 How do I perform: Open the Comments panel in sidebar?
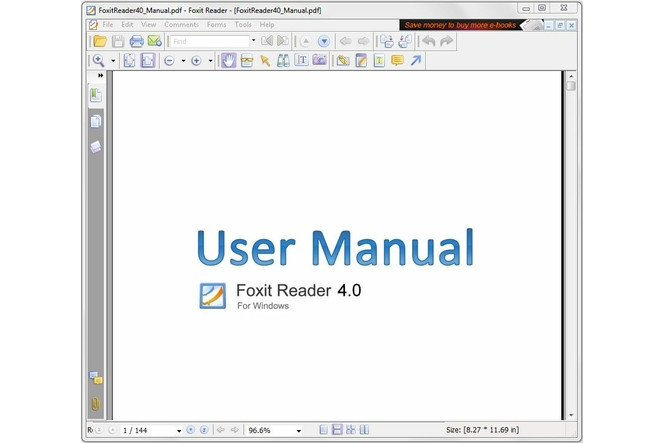pos(96,378)
